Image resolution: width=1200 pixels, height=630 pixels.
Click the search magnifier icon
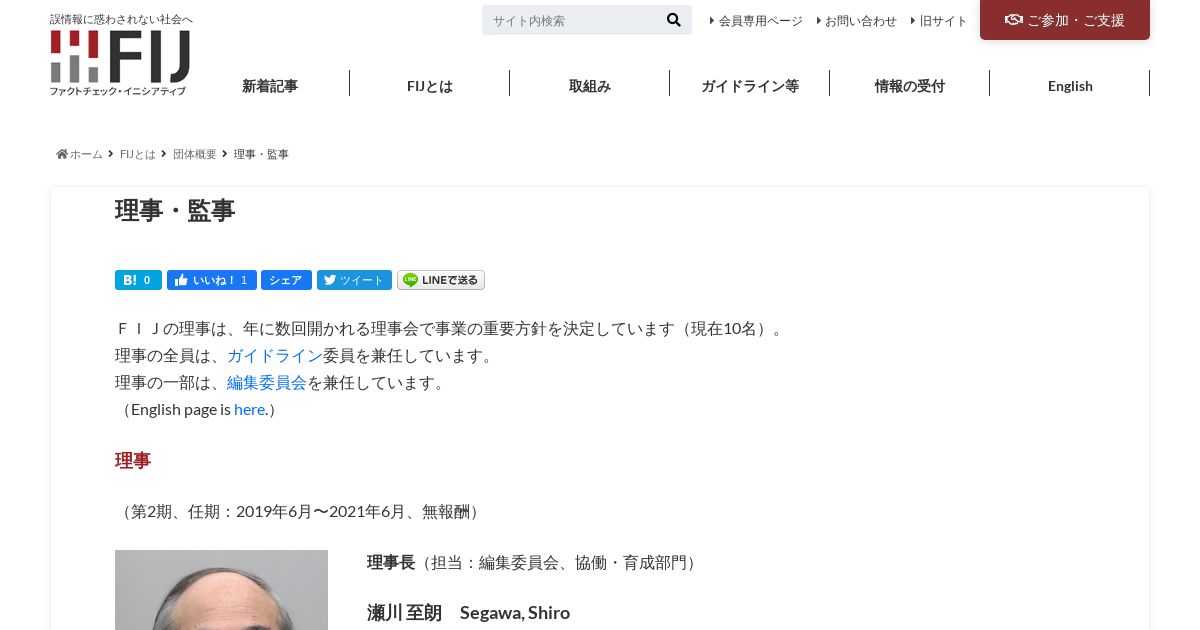674,20
